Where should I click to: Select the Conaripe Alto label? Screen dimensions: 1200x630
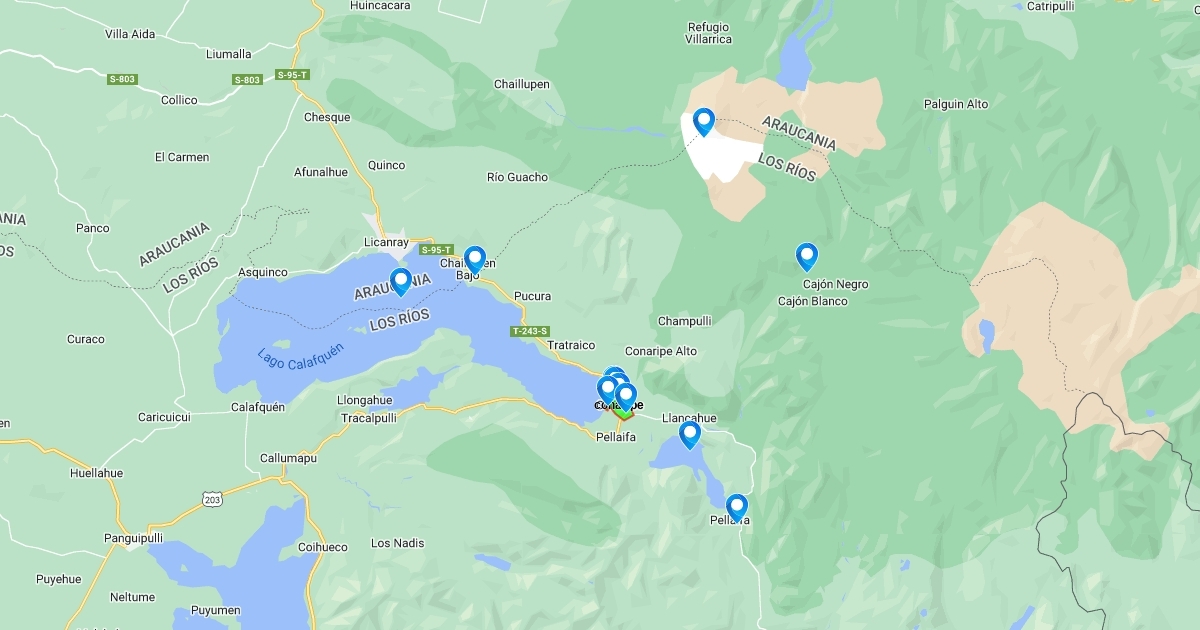661,351
